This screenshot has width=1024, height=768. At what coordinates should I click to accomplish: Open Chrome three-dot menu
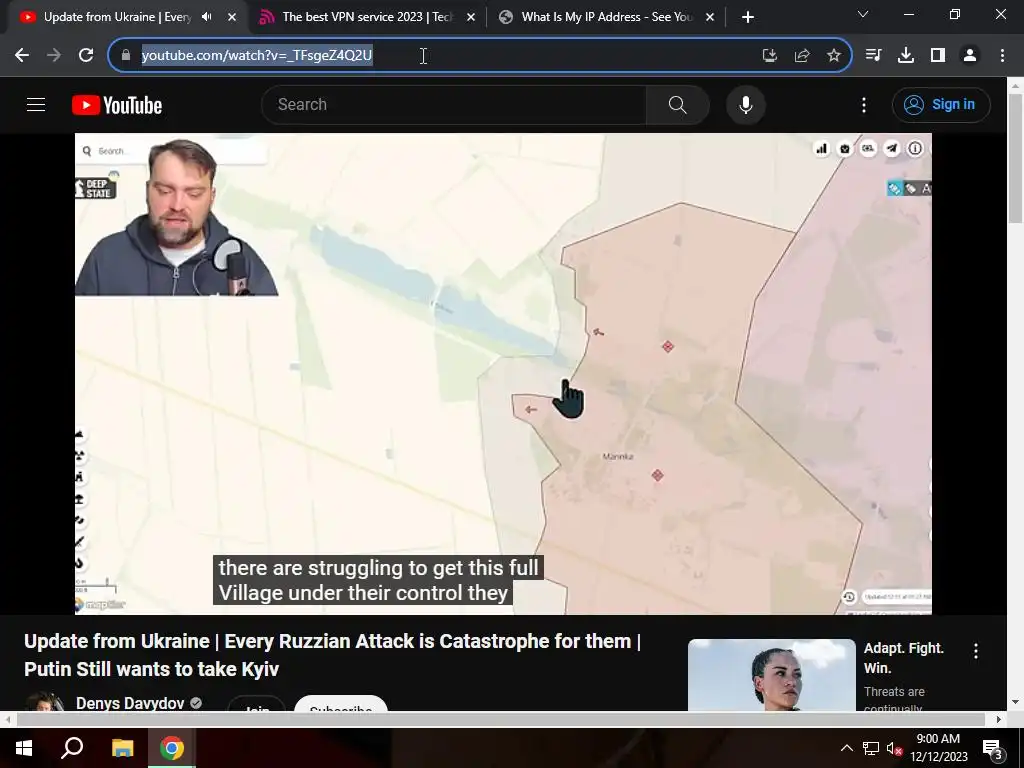tap(1002, 56)
